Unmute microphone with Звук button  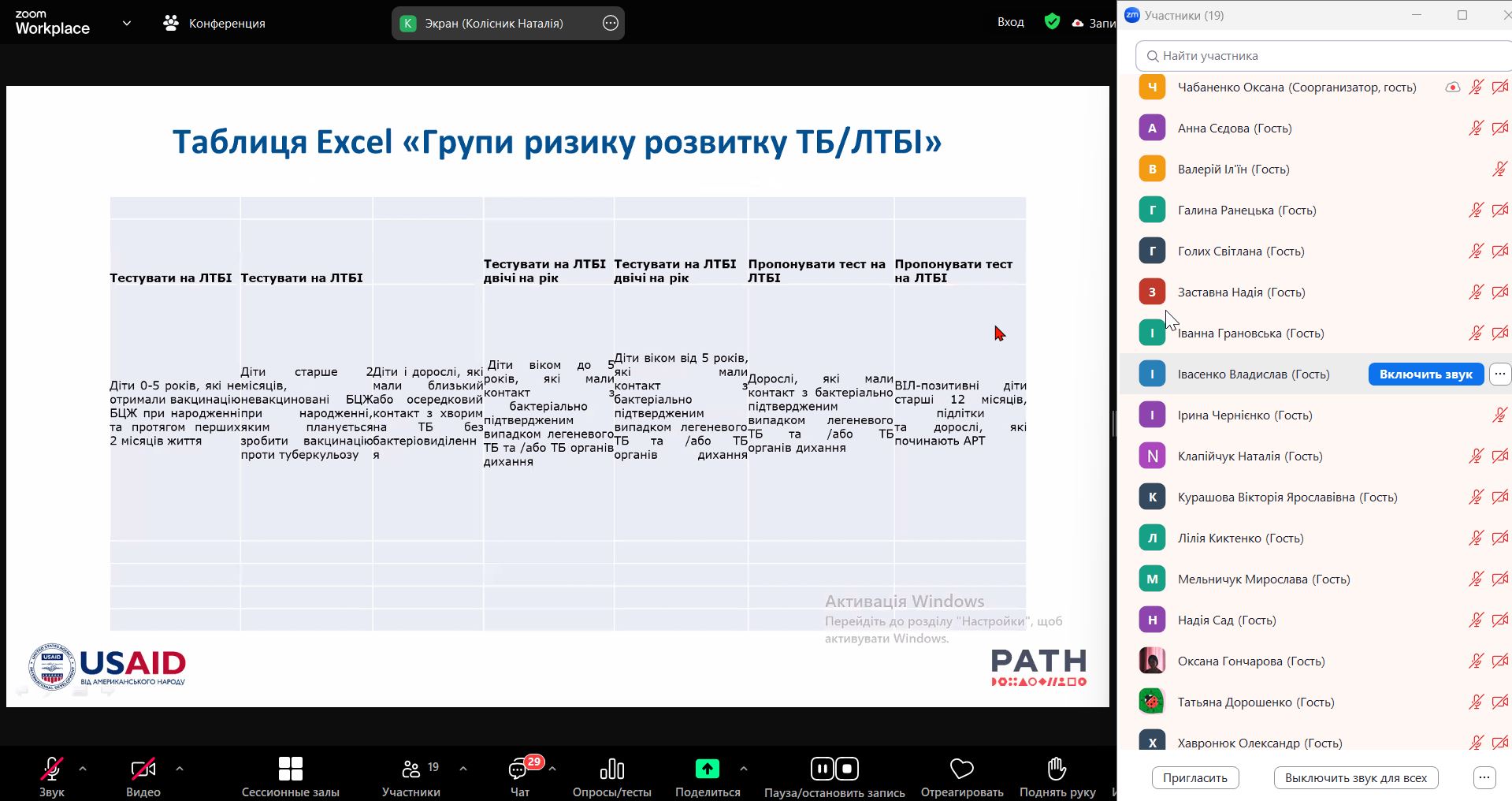pyautogui.click(x=52, y=769)
